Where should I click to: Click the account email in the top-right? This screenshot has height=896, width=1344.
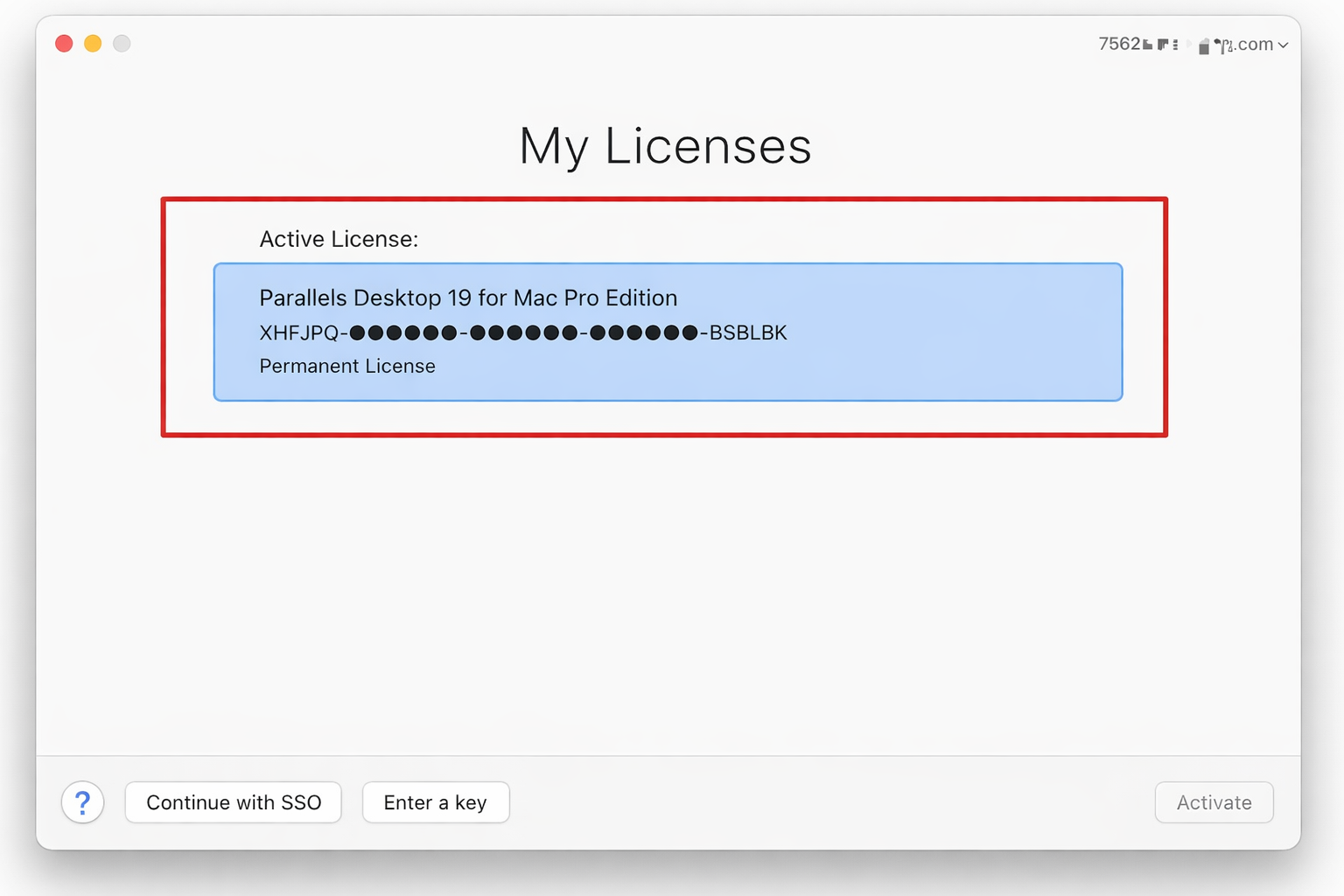pyautogui.click(x=1185, y=45)
